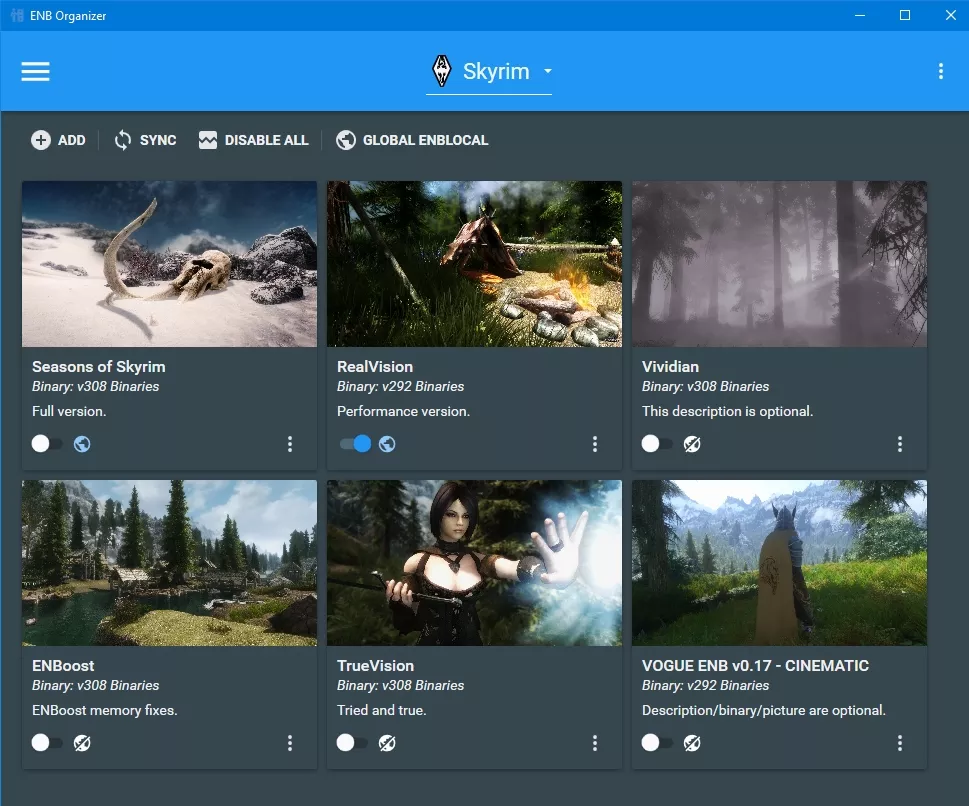Enable the TrueVision preset switch

tap(352, 743)
